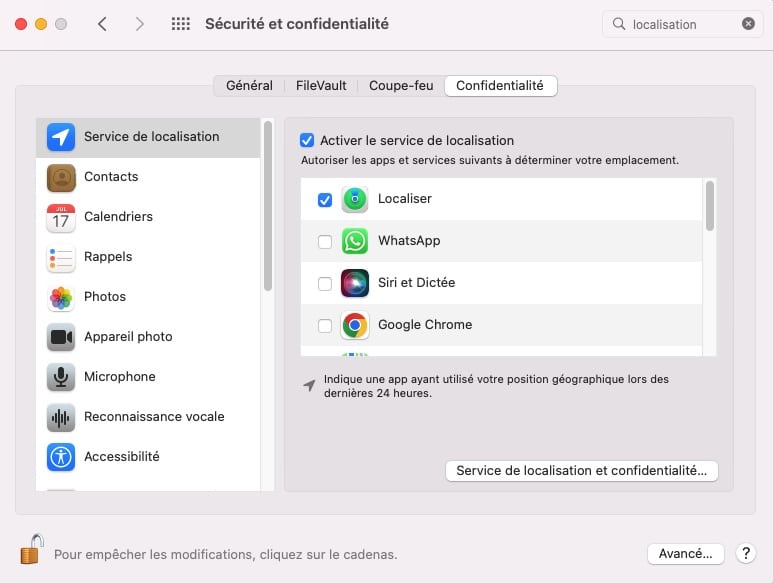Enable location access for WhatsApp
Viewport: 773px width, 583px height.
tap(325, 241)
